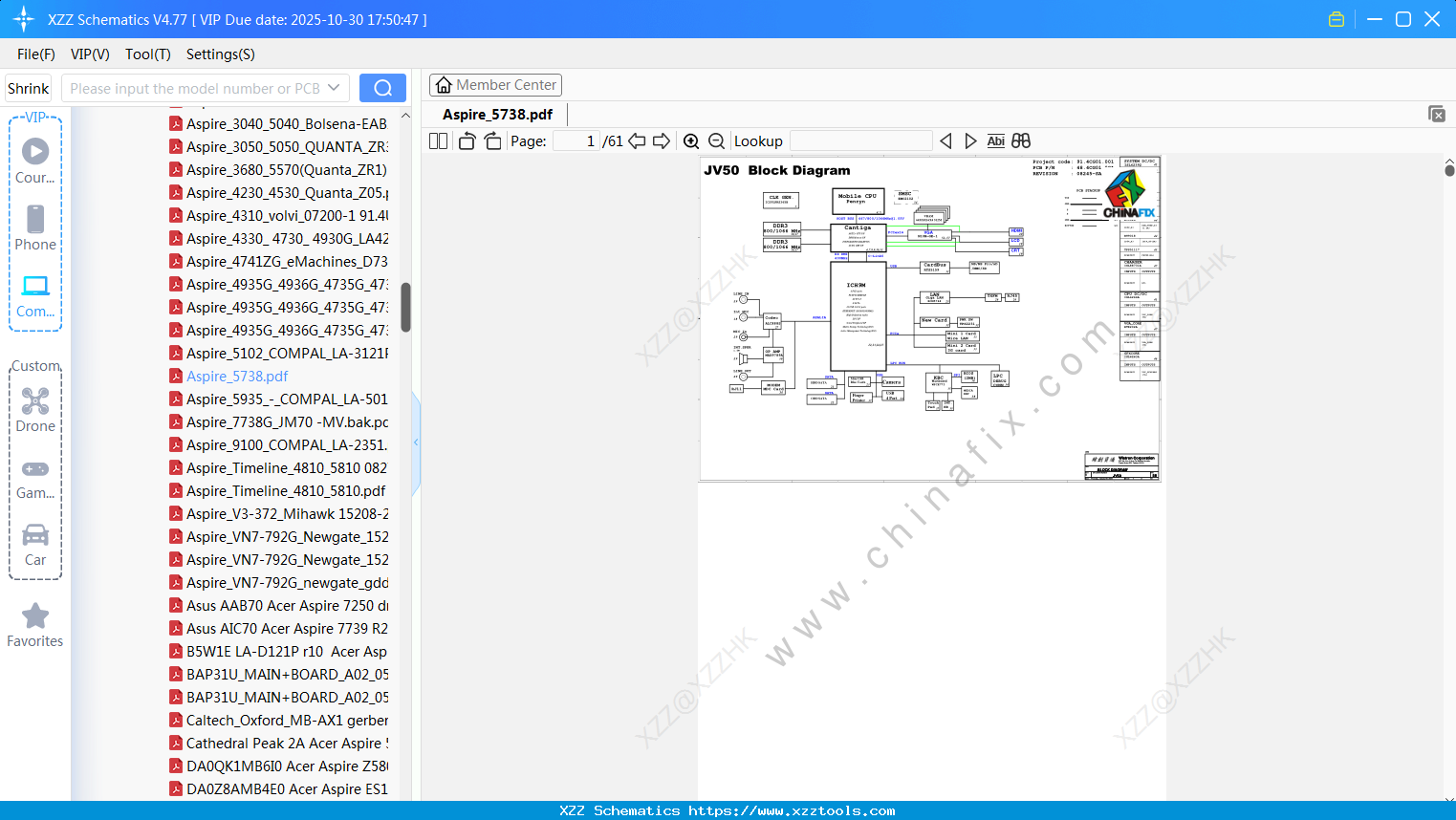Open Aspire_4330_4730_4930G file
The width and height of the screenshot is (1456, 820).
(278, 238)
